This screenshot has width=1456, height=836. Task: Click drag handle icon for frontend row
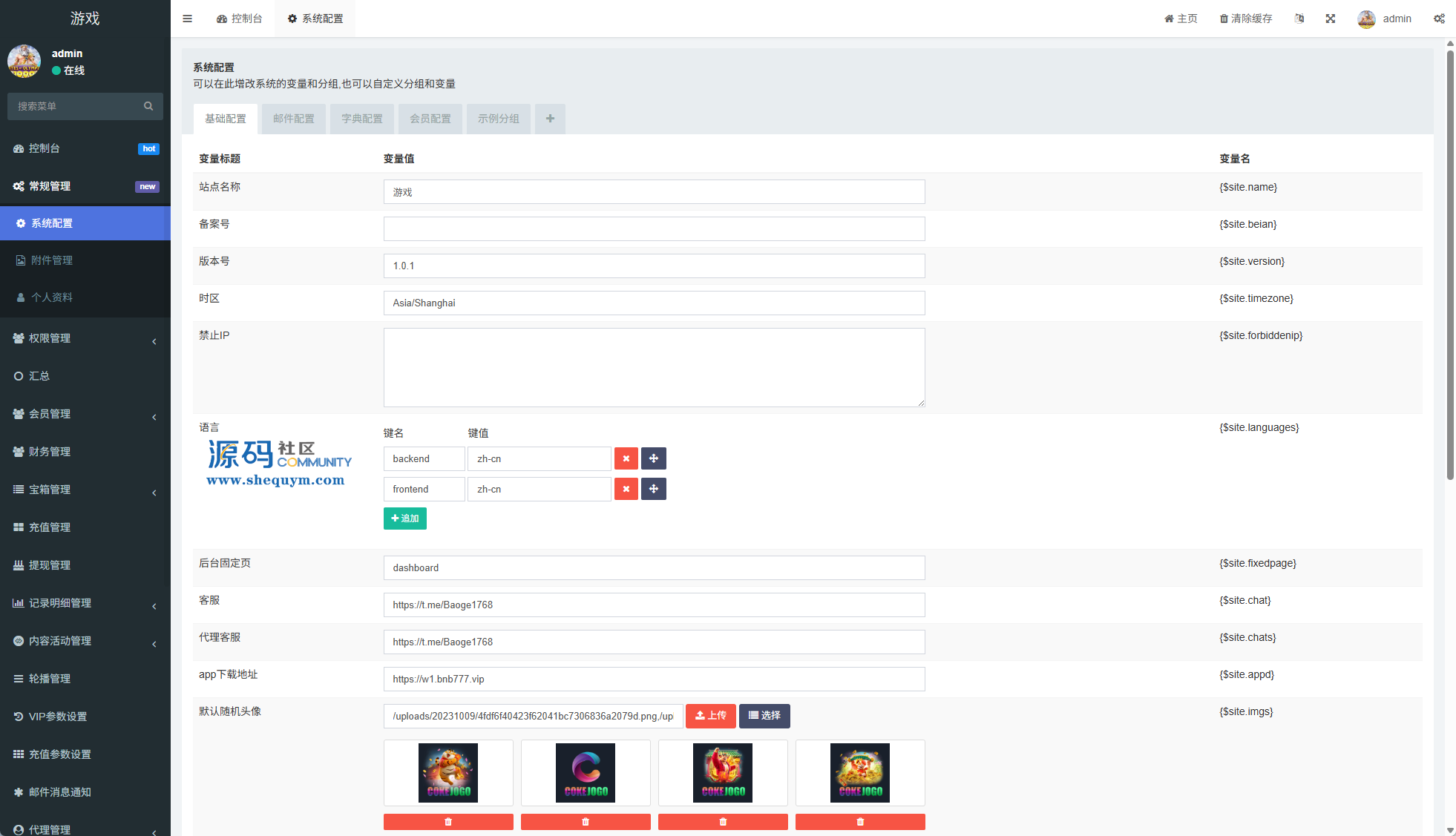click(x=653, y=489)
